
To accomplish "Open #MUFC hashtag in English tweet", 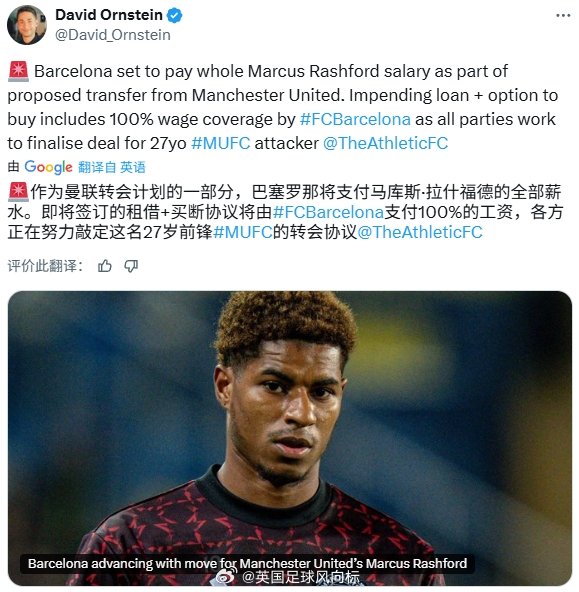I will [220, 143].
